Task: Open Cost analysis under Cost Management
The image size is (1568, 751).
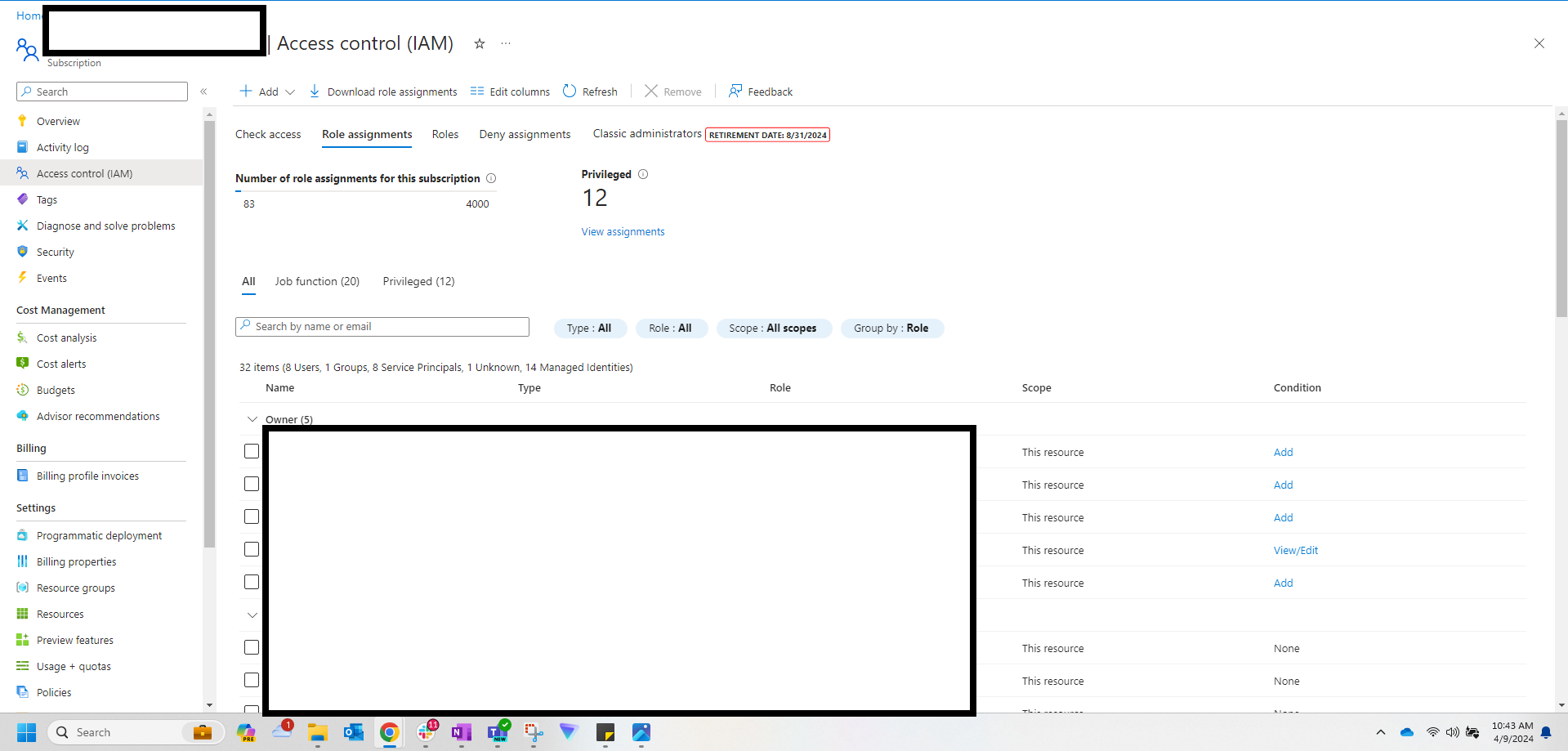Action: [66, 338]
